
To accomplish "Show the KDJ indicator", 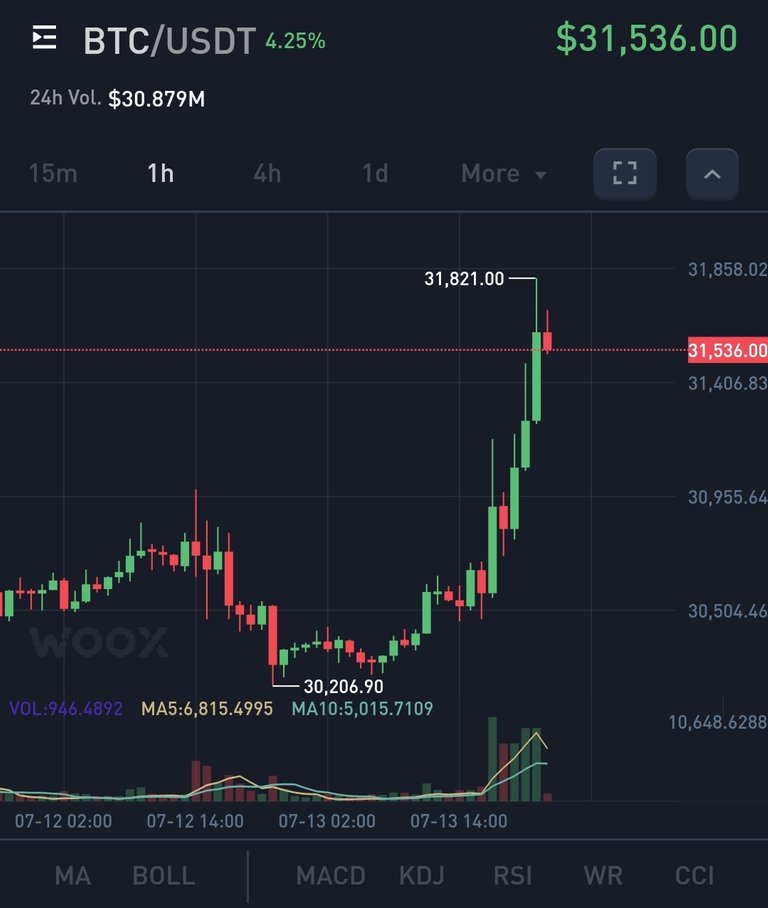I will point(422,876).
